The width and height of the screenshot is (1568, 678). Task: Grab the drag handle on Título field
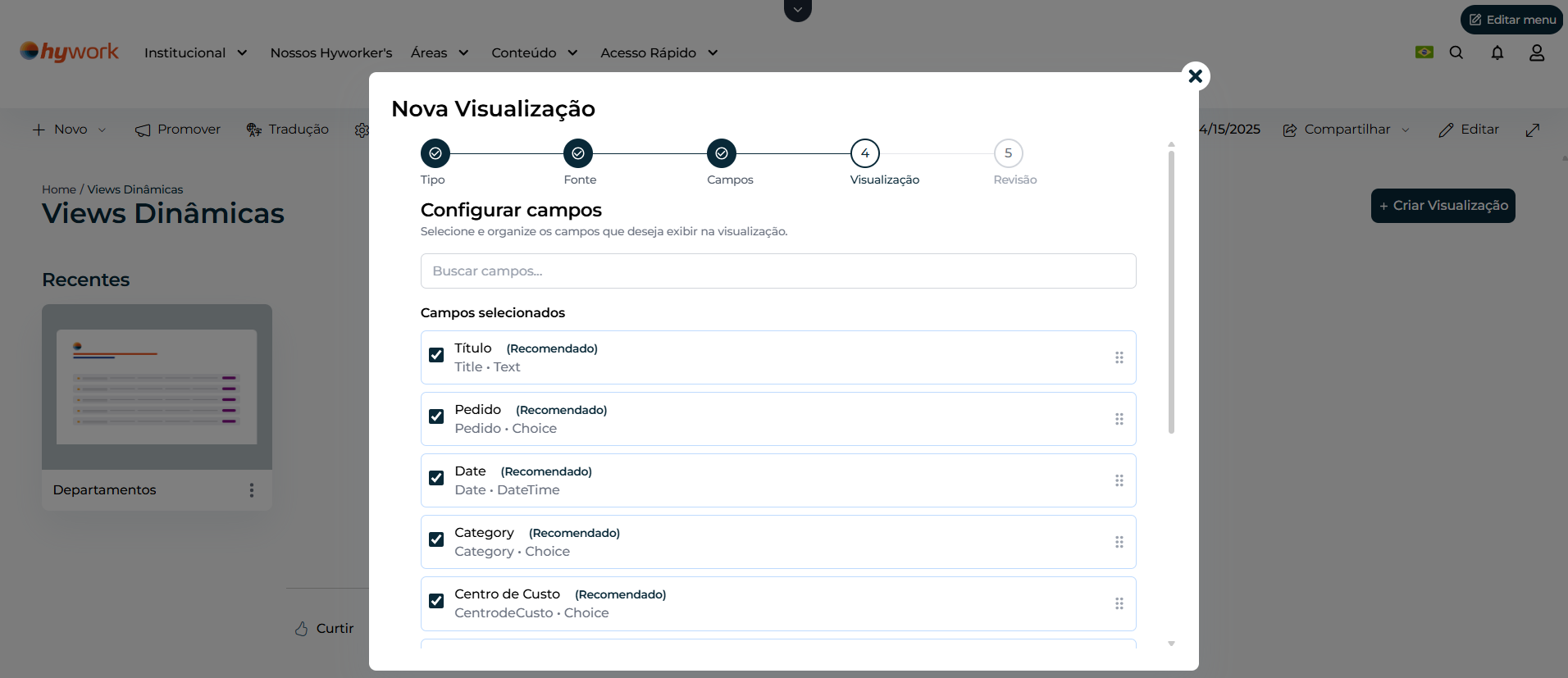[x=1119, y=357]
